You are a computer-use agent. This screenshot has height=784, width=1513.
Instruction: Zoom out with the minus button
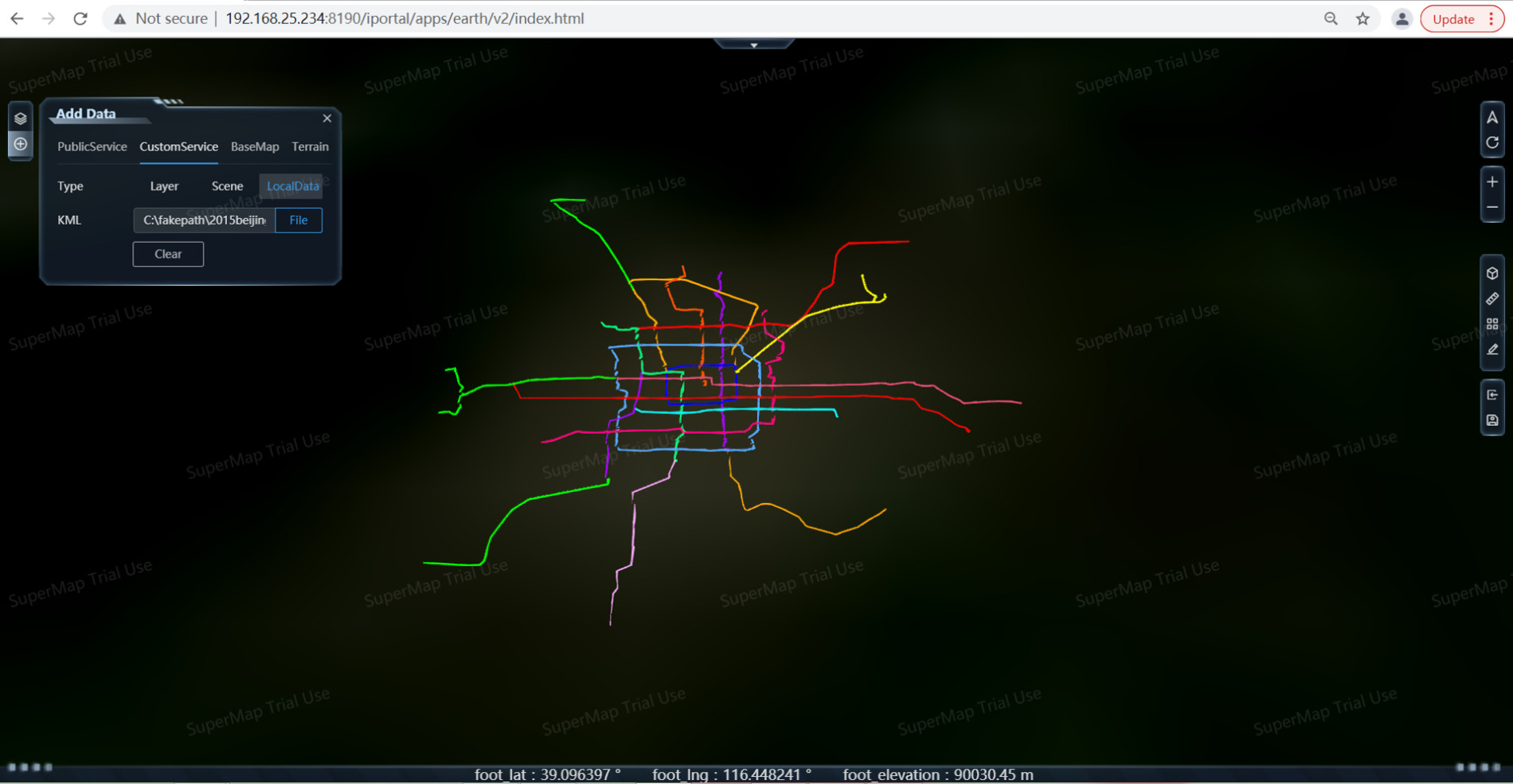(x=1492, y=208)
